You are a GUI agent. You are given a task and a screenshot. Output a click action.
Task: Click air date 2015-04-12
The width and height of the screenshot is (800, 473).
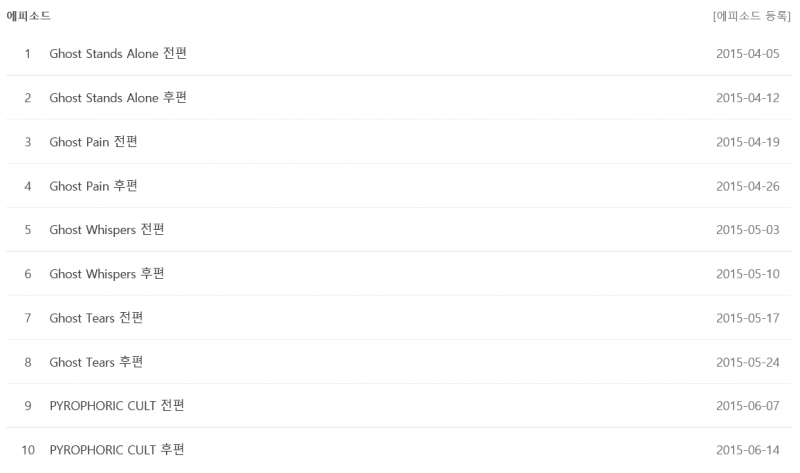coord(747,98)
